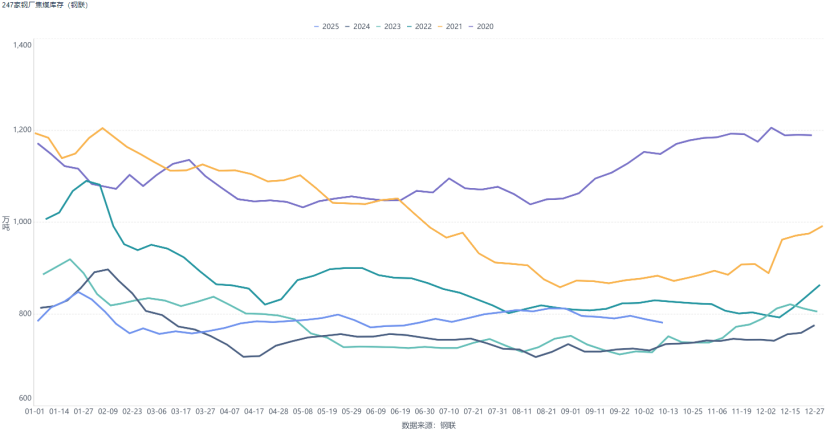
Task: Click the 万吨 y-axis unit label
Action: click(x=7, y=222)
